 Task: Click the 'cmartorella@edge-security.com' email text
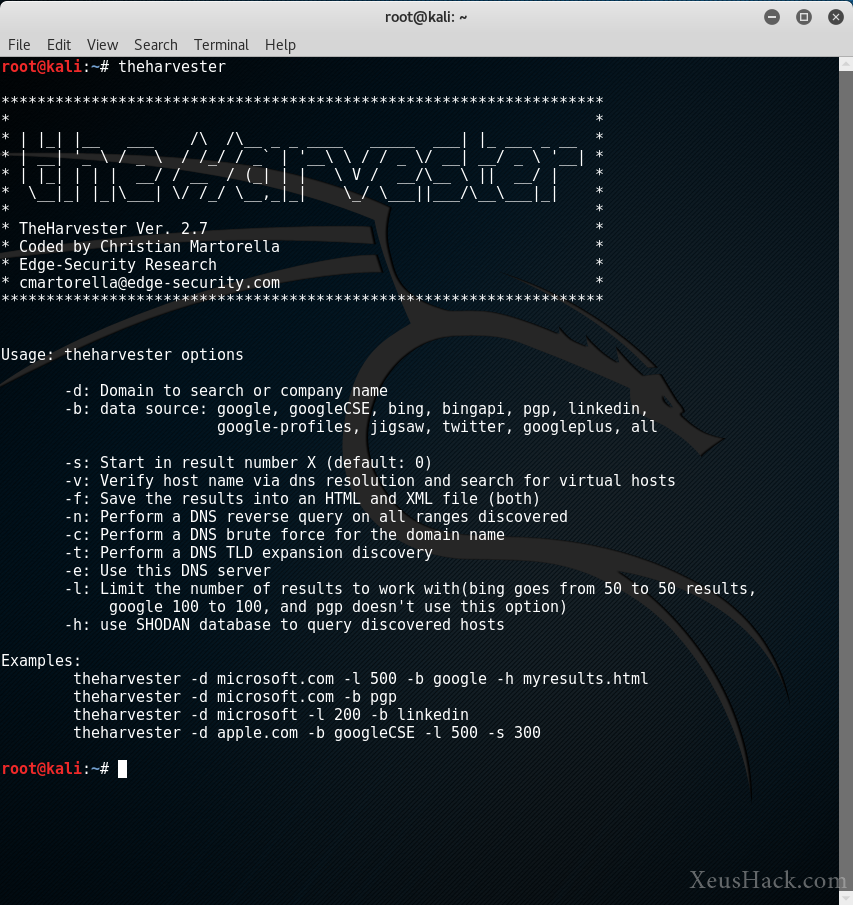coord(149,283)
